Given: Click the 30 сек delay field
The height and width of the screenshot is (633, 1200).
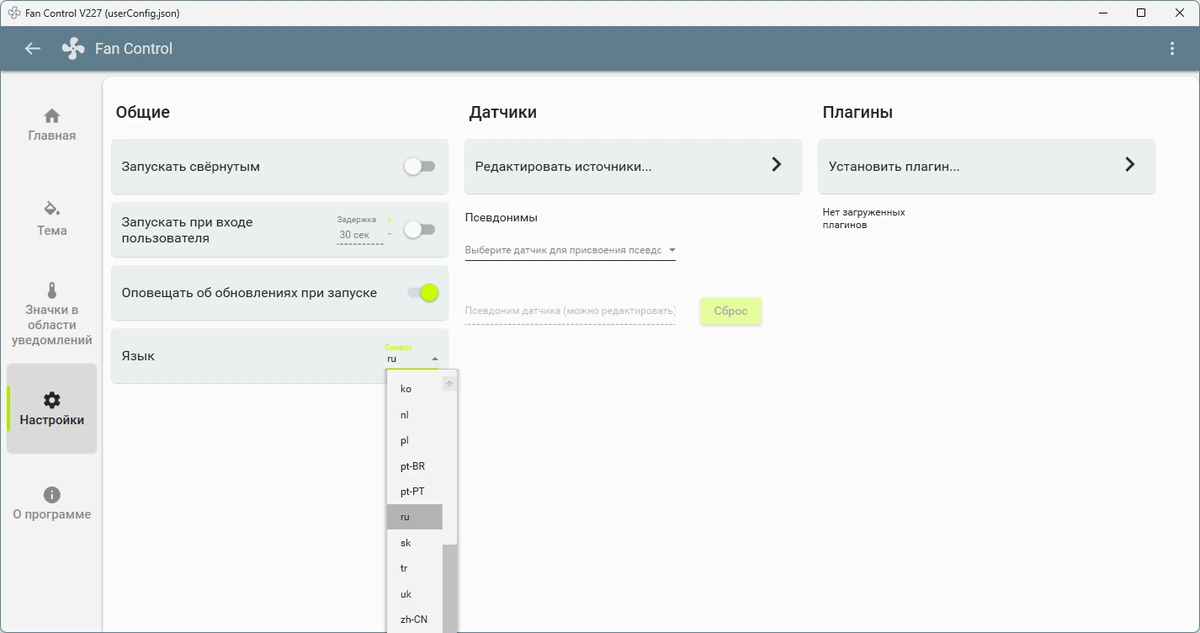Looking at the screenshot, I should pos(360,235).
